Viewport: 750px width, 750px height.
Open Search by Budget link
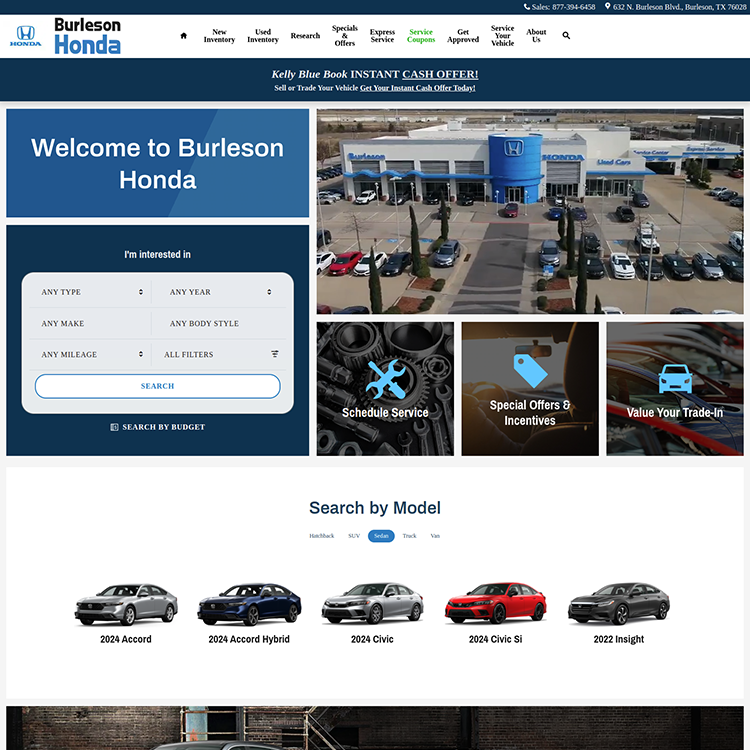(157, 427)
